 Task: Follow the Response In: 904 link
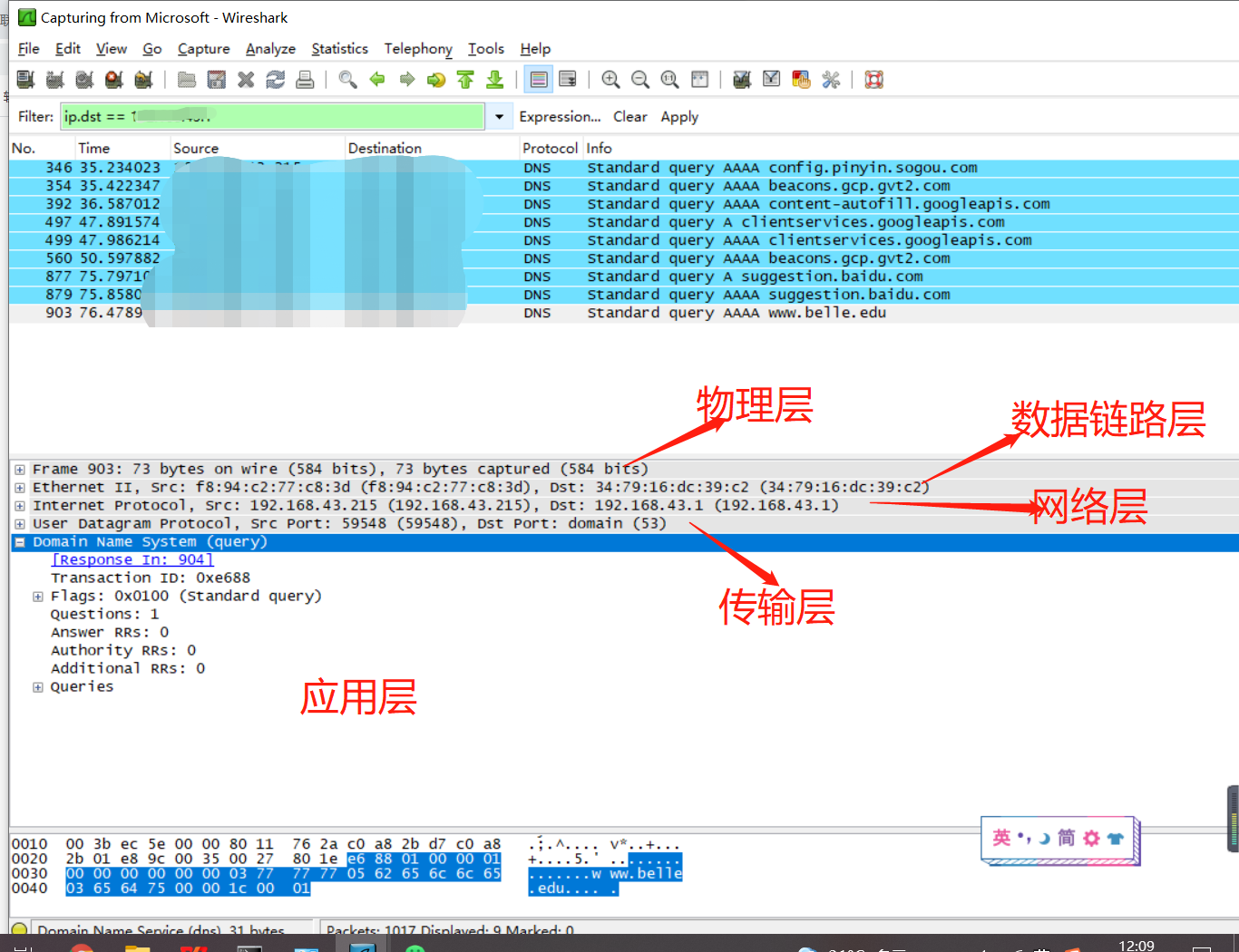[x=132, y=560]
